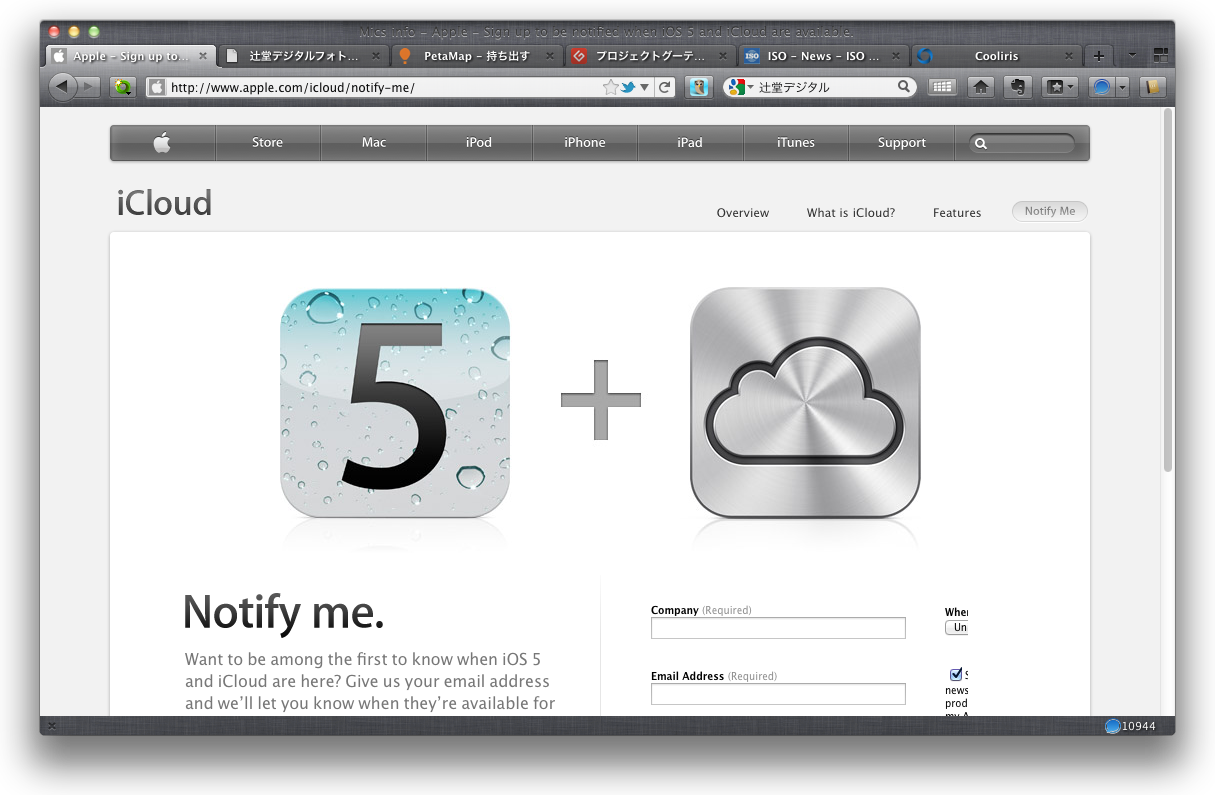Close the PetaMap tab
Image resolution: width=1215 pixels, height=795 pixels.
coord(550,56)
